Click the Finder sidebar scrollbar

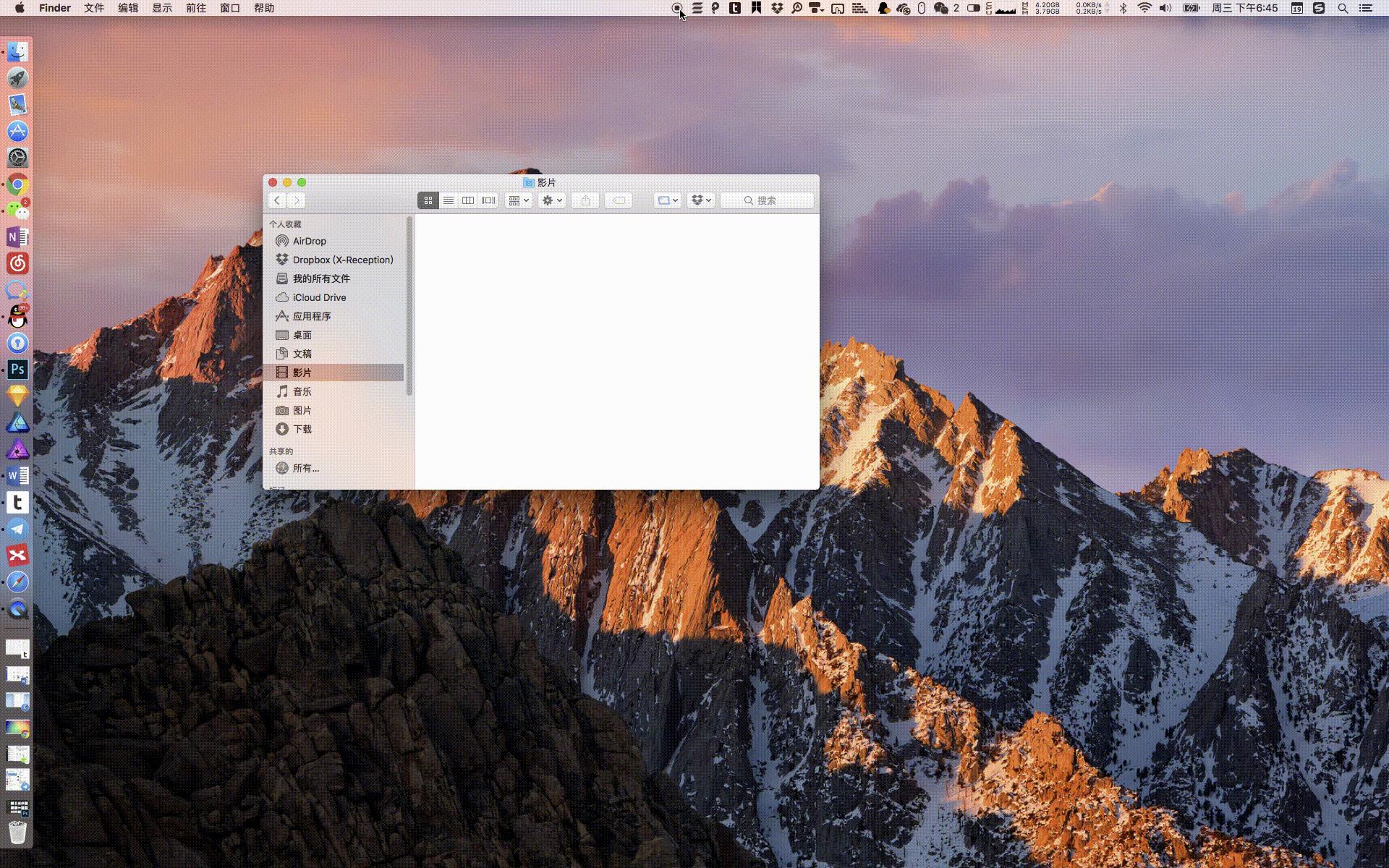(409, 307)
